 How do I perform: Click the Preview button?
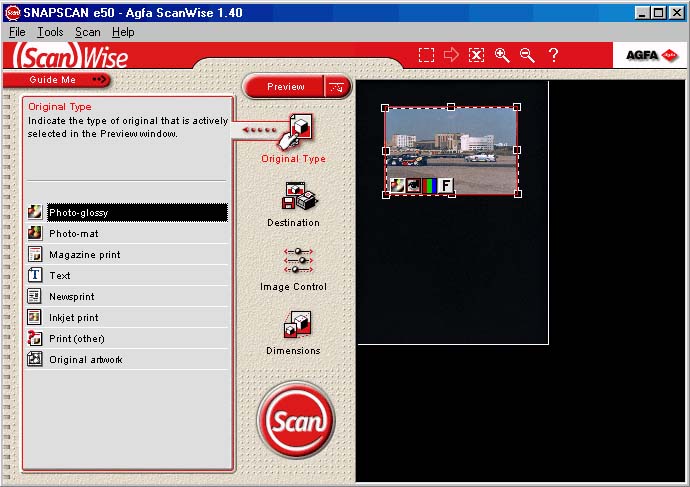coord(285,87)
